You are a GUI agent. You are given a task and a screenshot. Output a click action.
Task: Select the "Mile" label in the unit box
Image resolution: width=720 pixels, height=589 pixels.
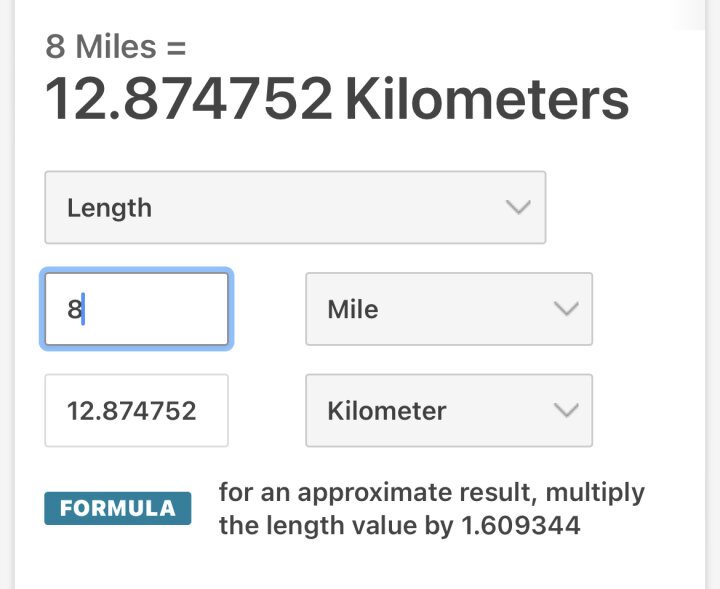click(353, 309)
